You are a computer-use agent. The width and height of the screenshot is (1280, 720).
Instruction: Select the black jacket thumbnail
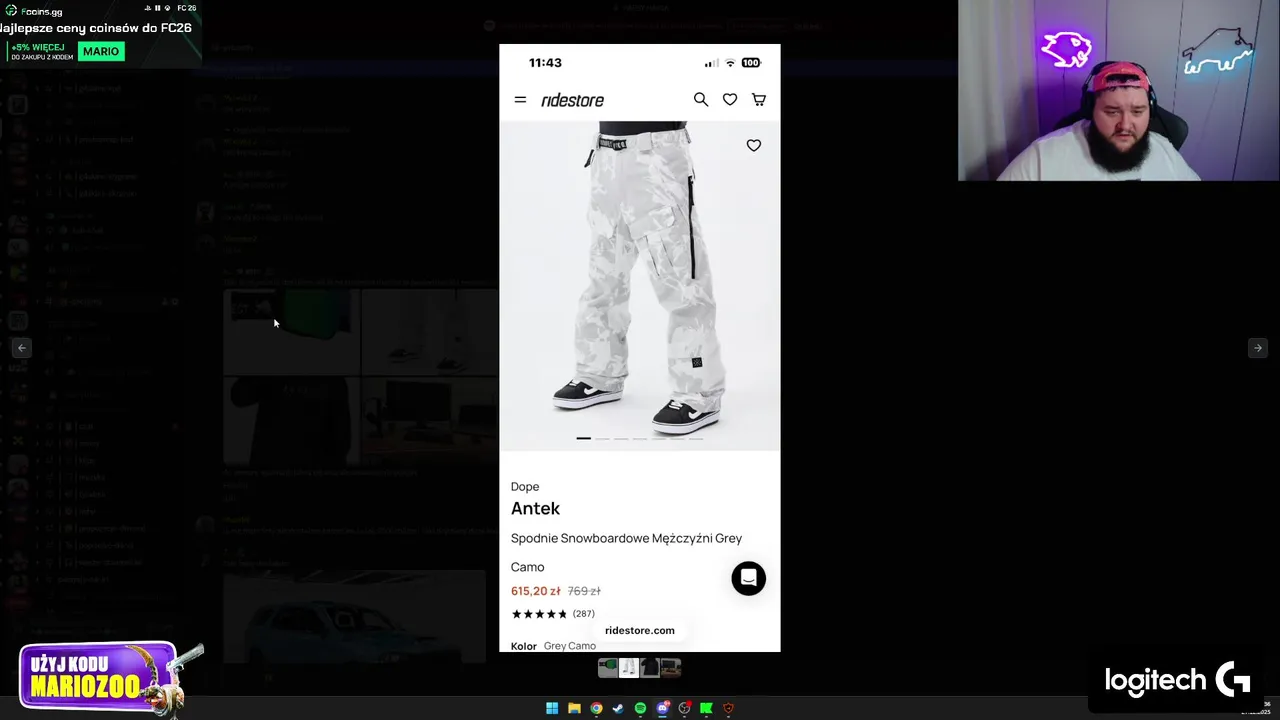click(650, 667)
